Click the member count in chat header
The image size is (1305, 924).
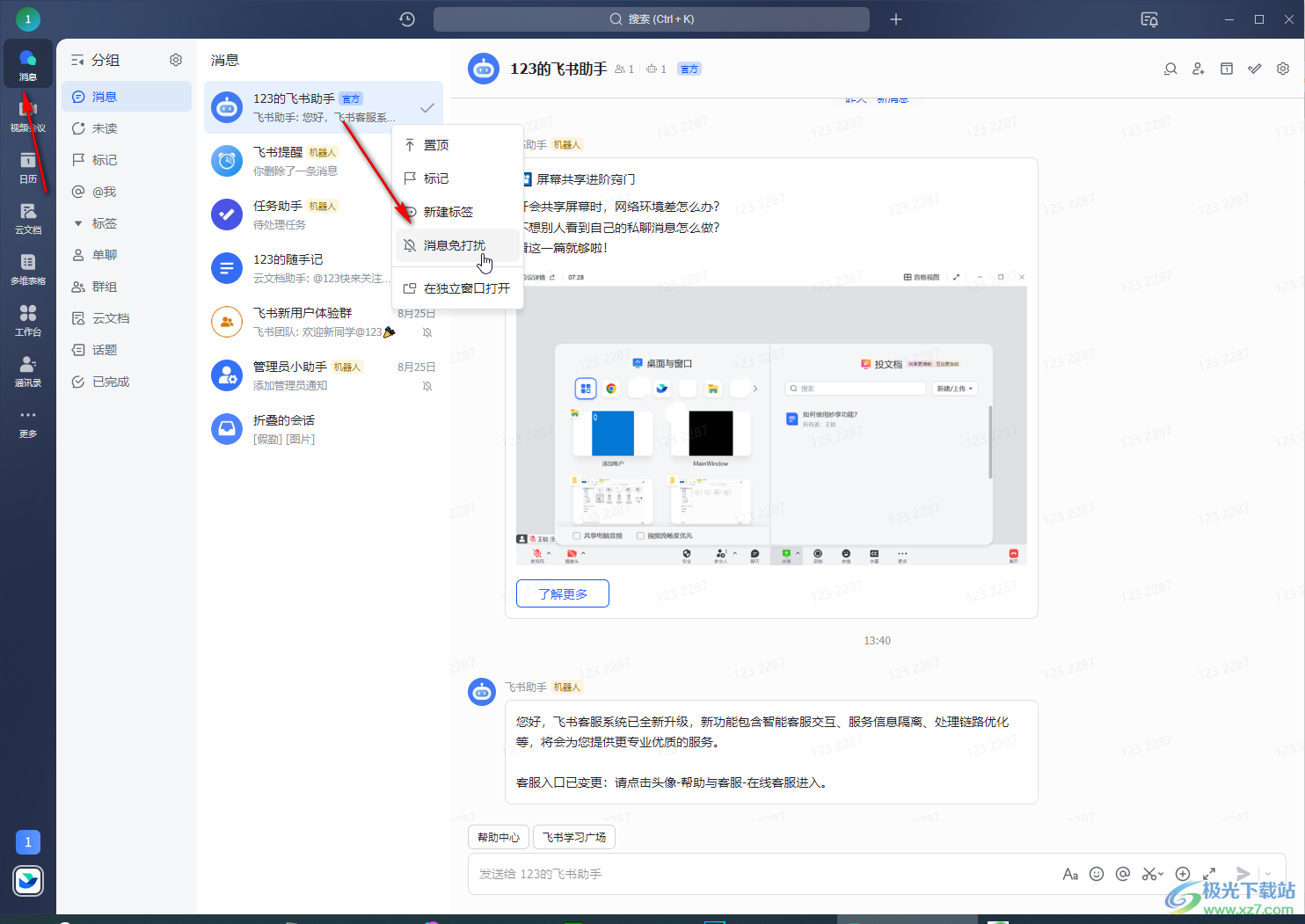tap(624, 69)
